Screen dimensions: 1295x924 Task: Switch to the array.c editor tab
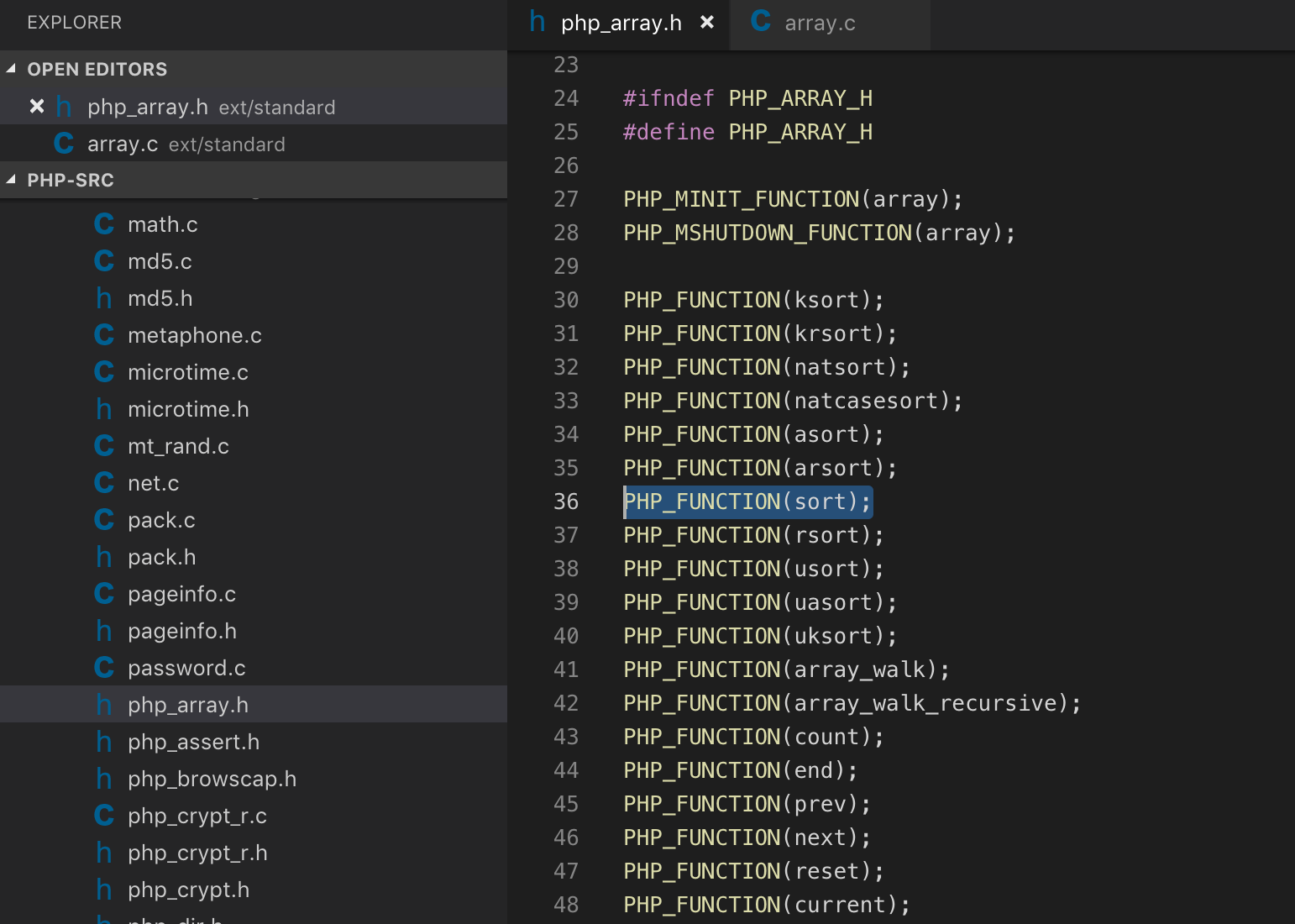coord(819,24)
